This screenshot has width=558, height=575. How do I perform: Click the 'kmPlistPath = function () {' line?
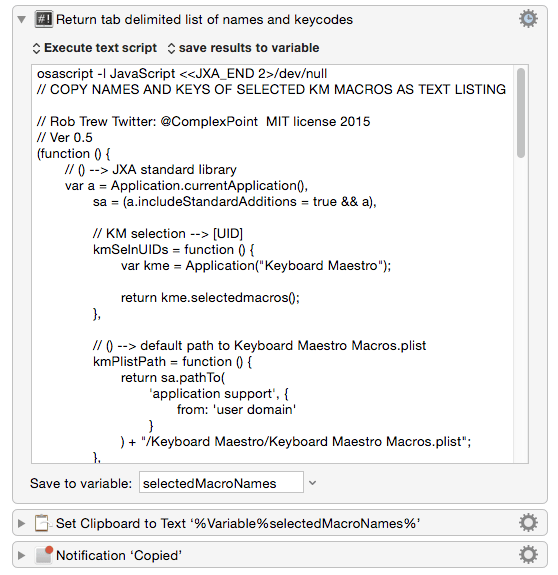coord(172,362)
